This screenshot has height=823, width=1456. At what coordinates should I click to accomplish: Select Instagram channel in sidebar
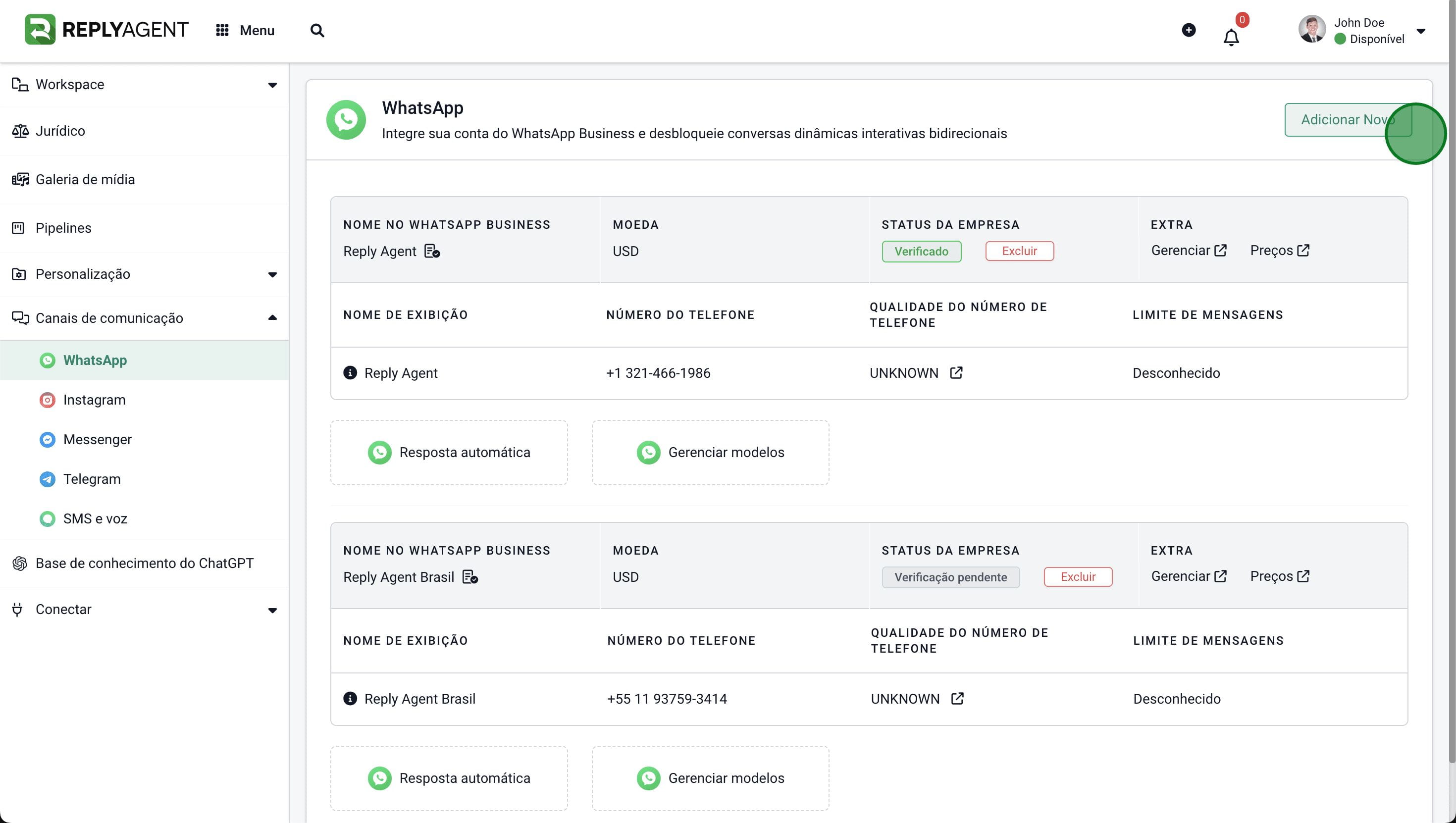(x=145, y=400)
